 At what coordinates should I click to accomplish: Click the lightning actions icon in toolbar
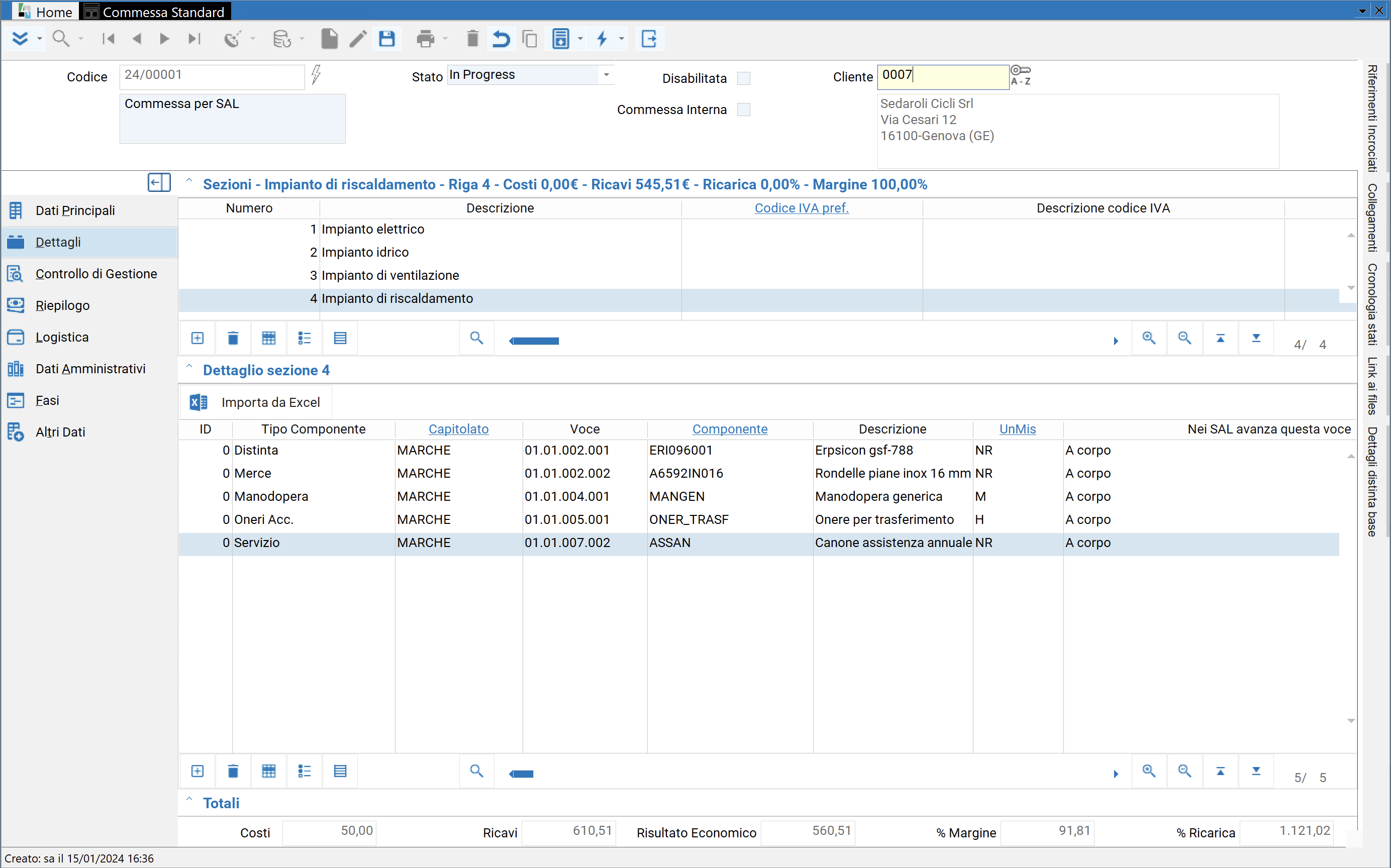602,39
